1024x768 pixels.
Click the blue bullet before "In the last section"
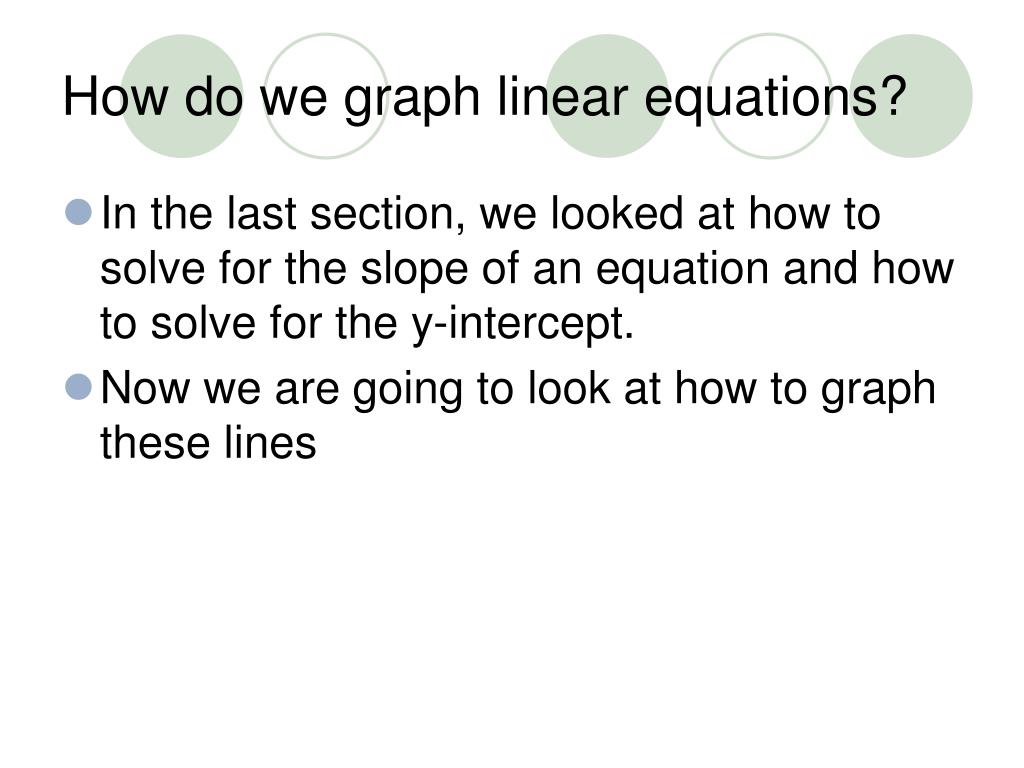tap(79, 212)
